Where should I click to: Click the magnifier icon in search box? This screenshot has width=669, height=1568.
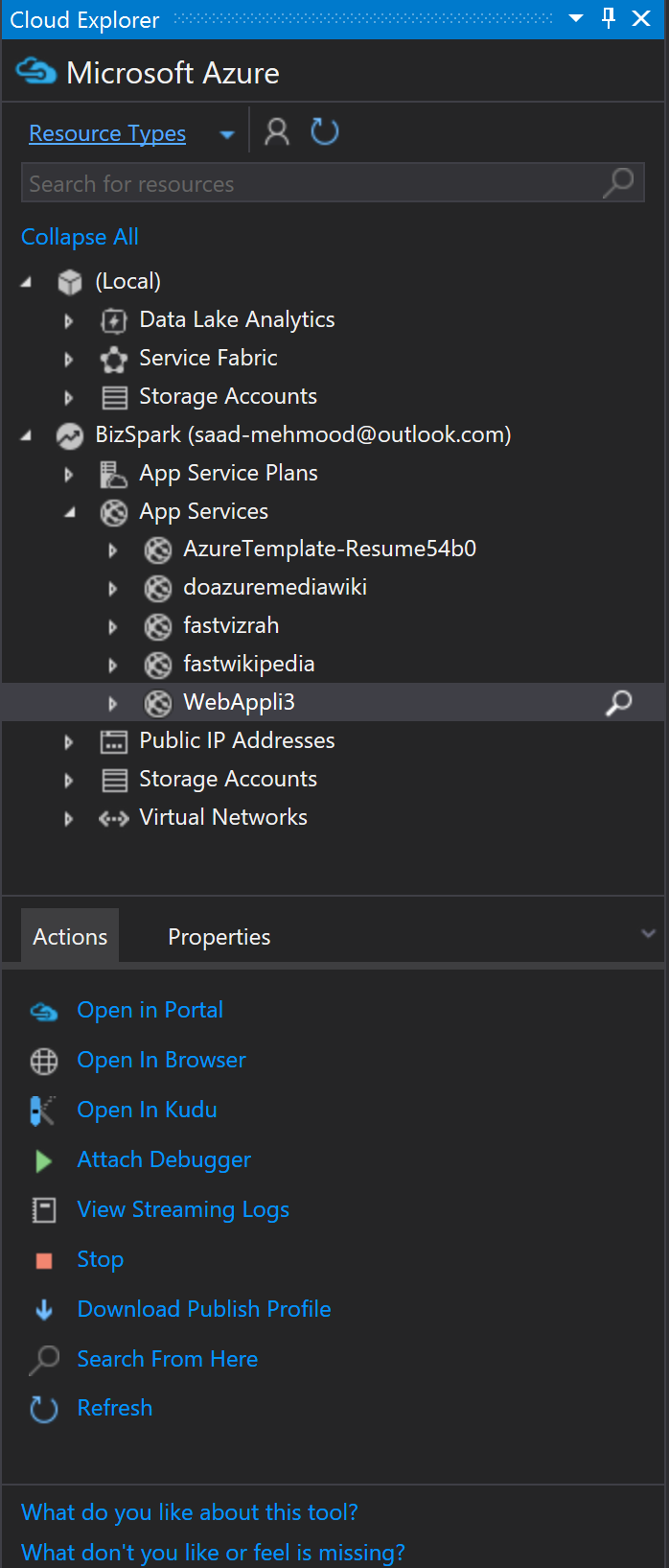point(618,182)
